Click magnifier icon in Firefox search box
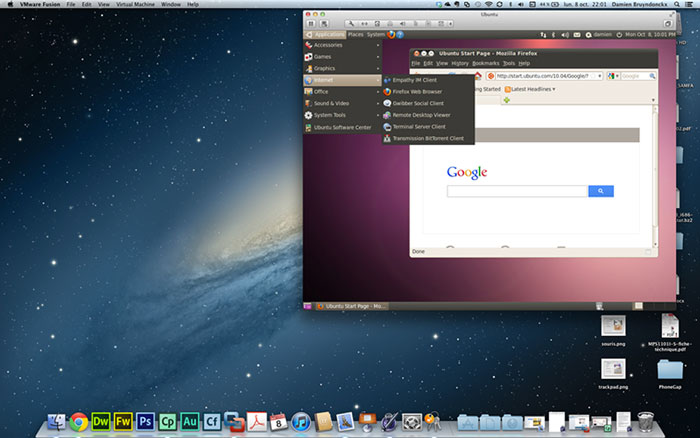Image resolution: width=700 pixels, height=438 pixels. [x=652, y=76]
